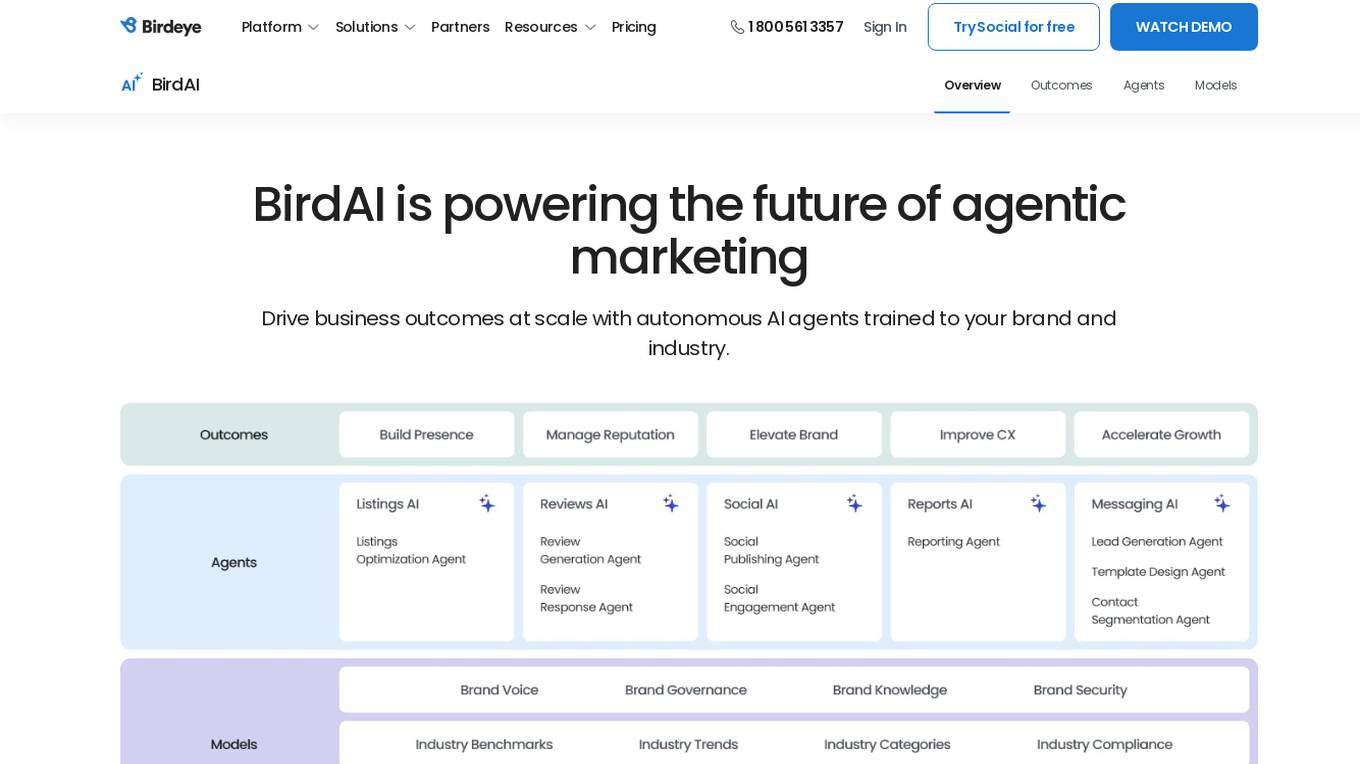Click the Agents row label
1360x764 pixels.
(234, 563)
